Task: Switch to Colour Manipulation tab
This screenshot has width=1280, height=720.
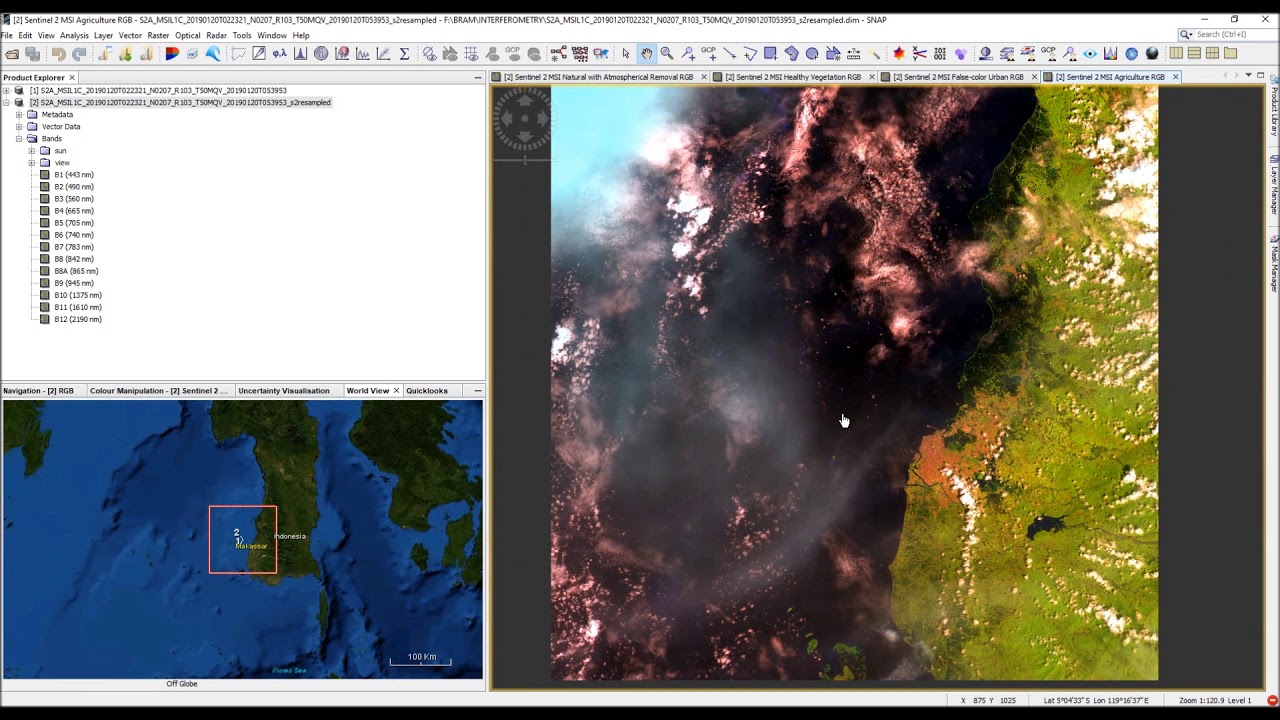Action: click(158, 391)
